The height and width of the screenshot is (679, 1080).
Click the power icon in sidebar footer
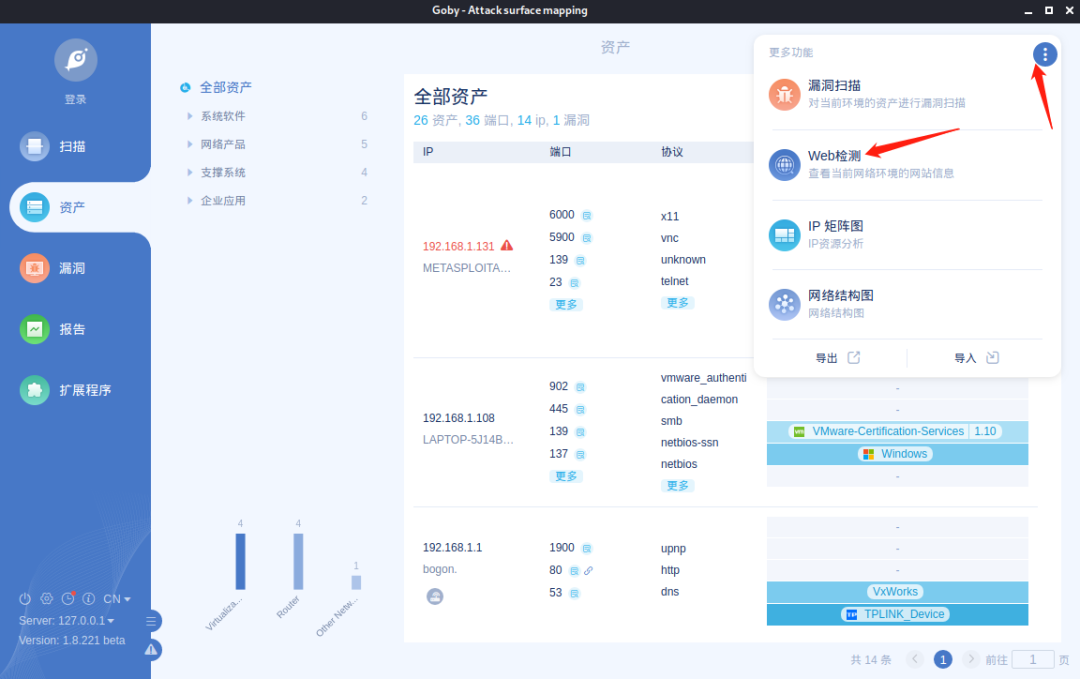pyautogui.click(x=25, y=599)
